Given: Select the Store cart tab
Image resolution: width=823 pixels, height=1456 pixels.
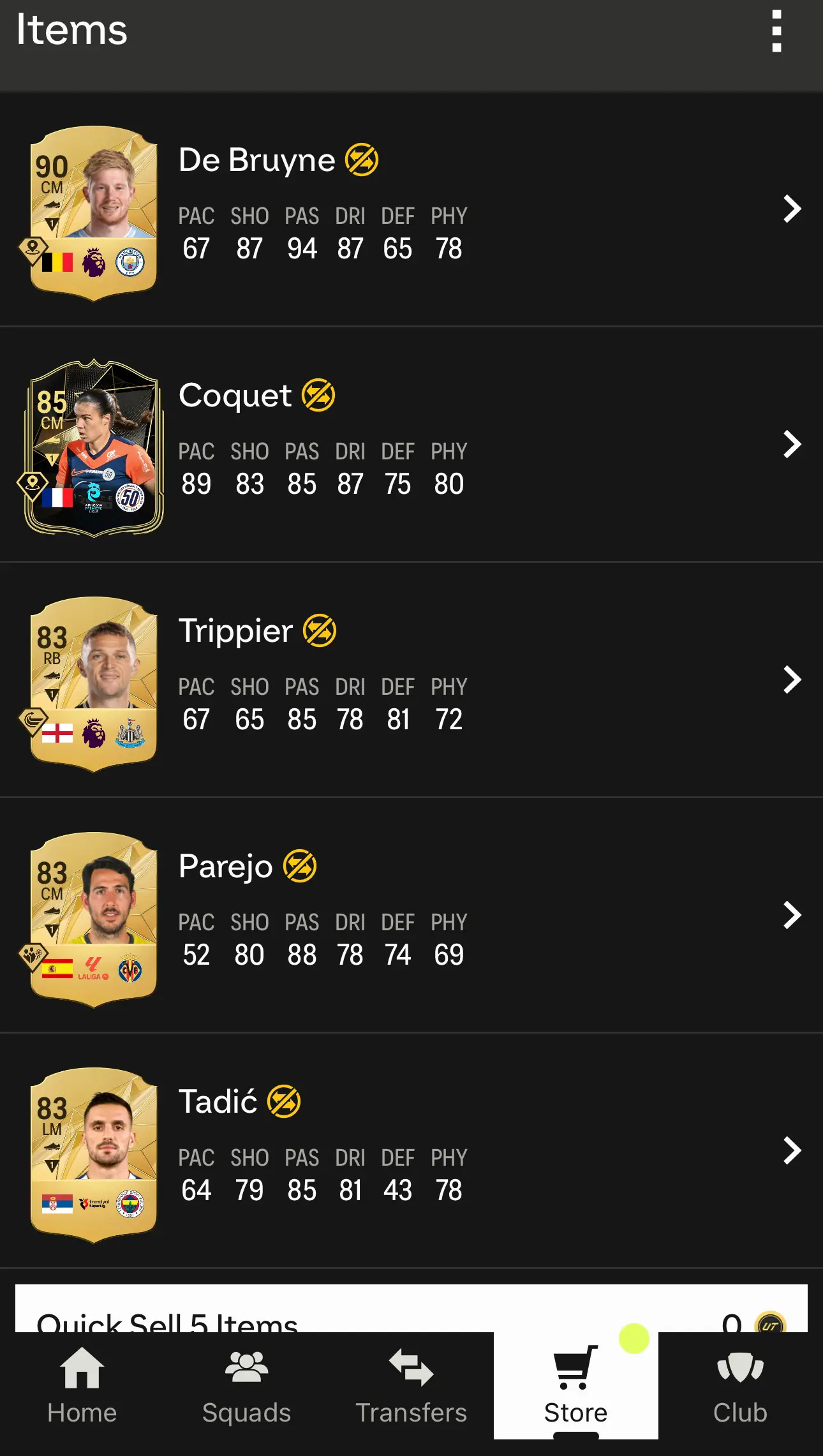Looking at the screenshot, I should (576, 1385).
